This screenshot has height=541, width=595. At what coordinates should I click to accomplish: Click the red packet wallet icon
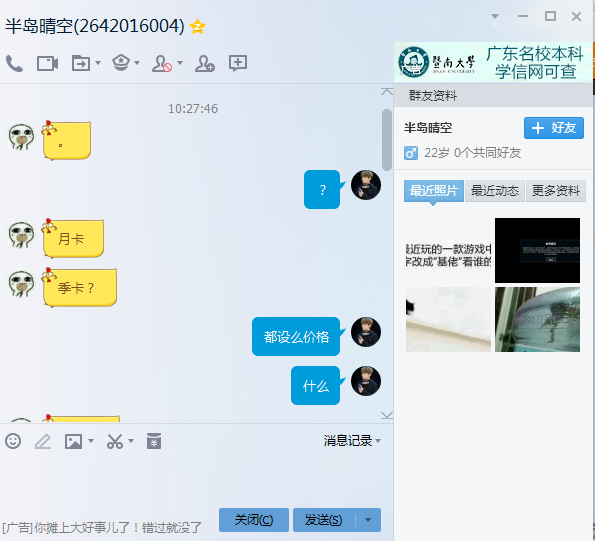[154, 441]
